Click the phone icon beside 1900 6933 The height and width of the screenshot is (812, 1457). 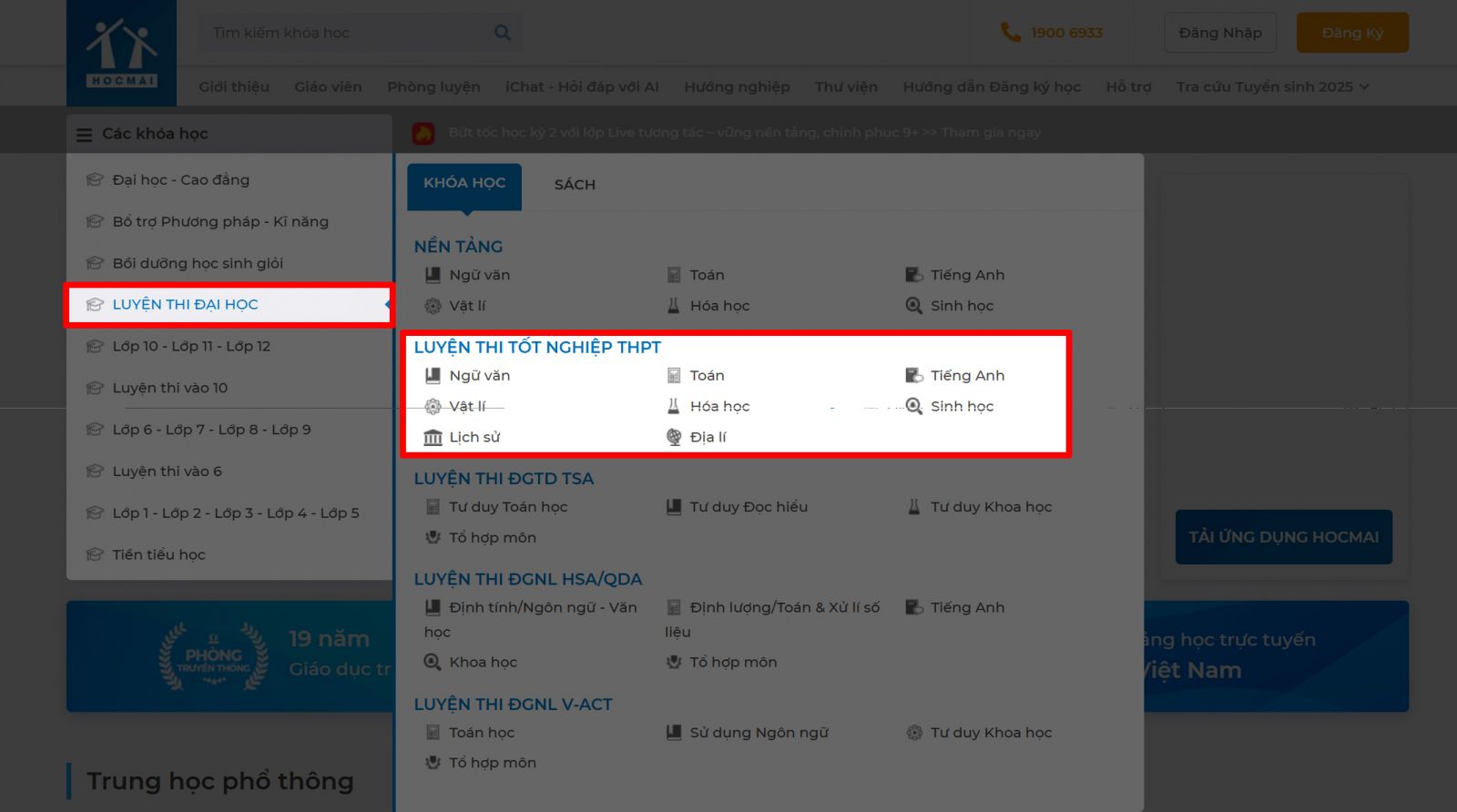coord(1010,33)
